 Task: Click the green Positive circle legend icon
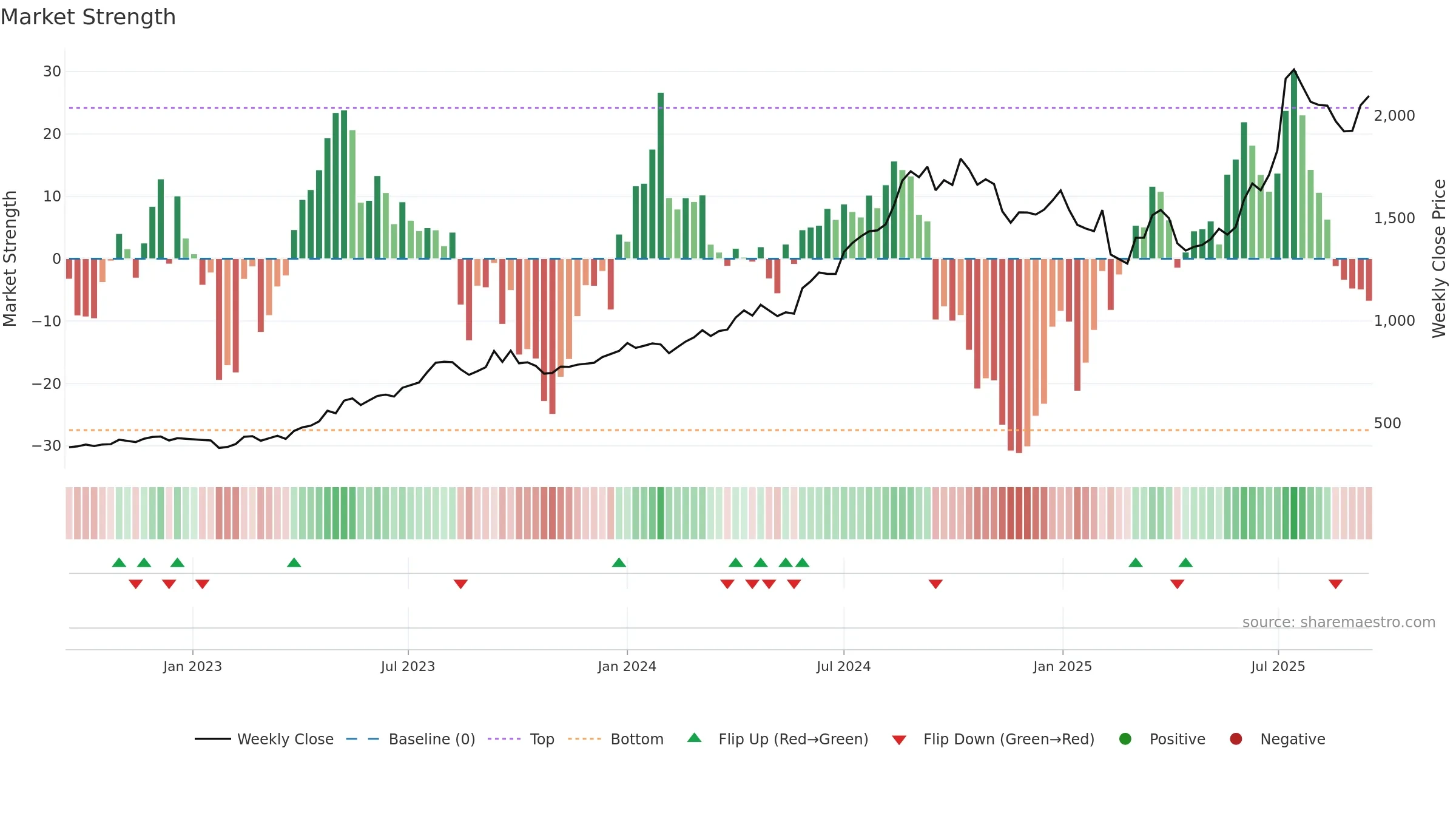click(1125, 739)
